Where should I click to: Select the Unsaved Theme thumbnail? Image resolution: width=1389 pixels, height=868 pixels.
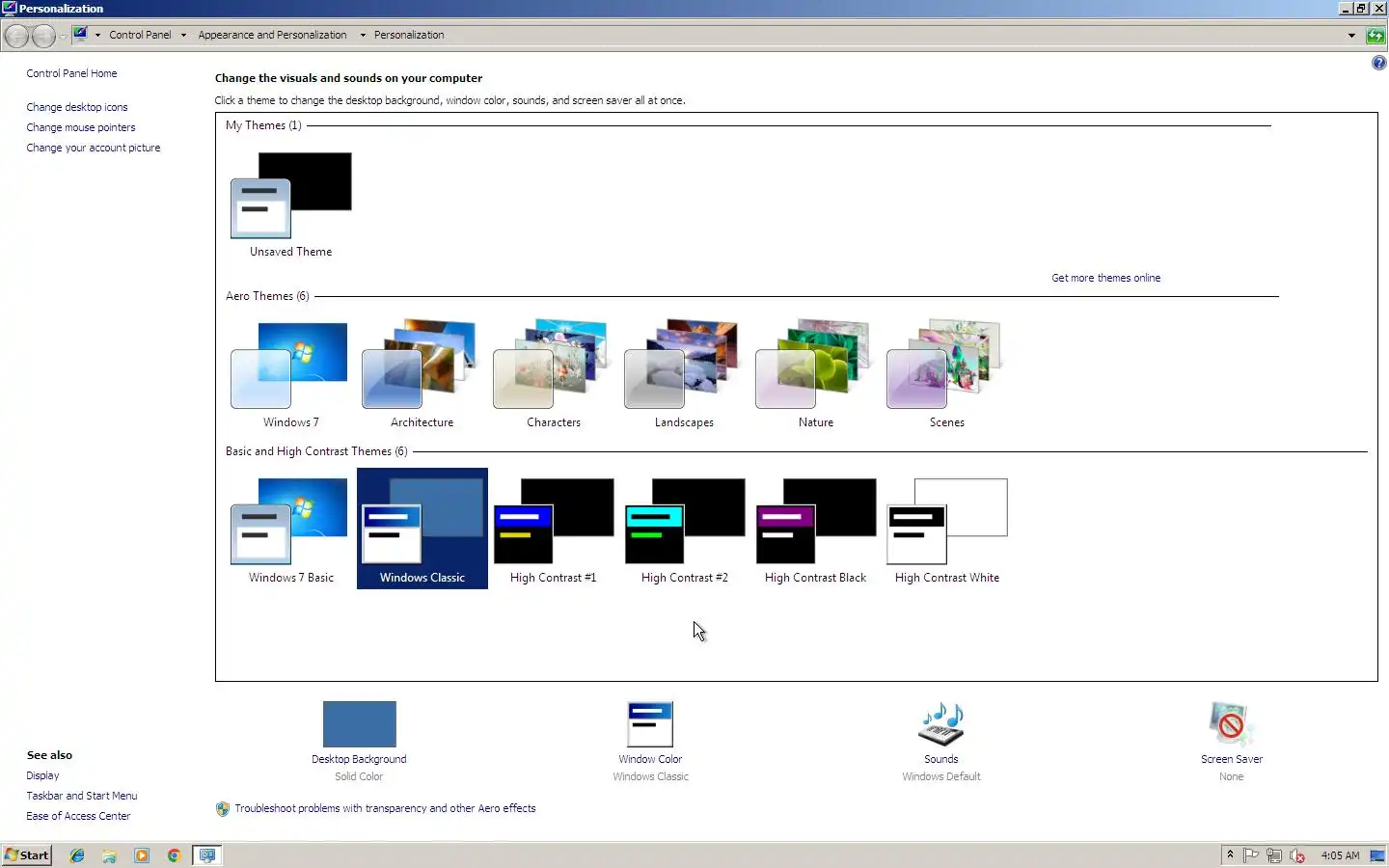(x=290, y=203)
